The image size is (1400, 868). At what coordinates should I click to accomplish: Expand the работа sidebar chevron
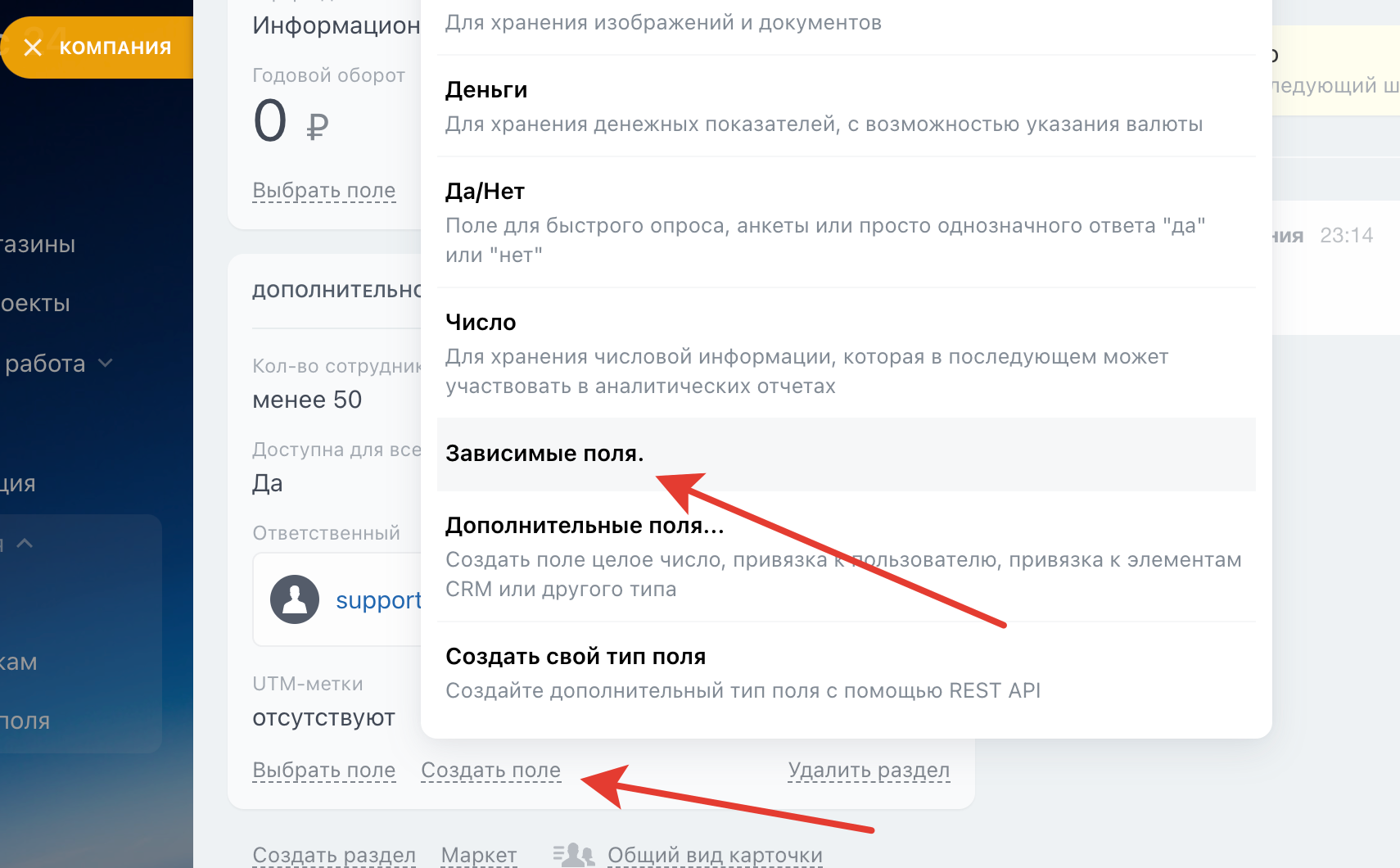[106, 363]
